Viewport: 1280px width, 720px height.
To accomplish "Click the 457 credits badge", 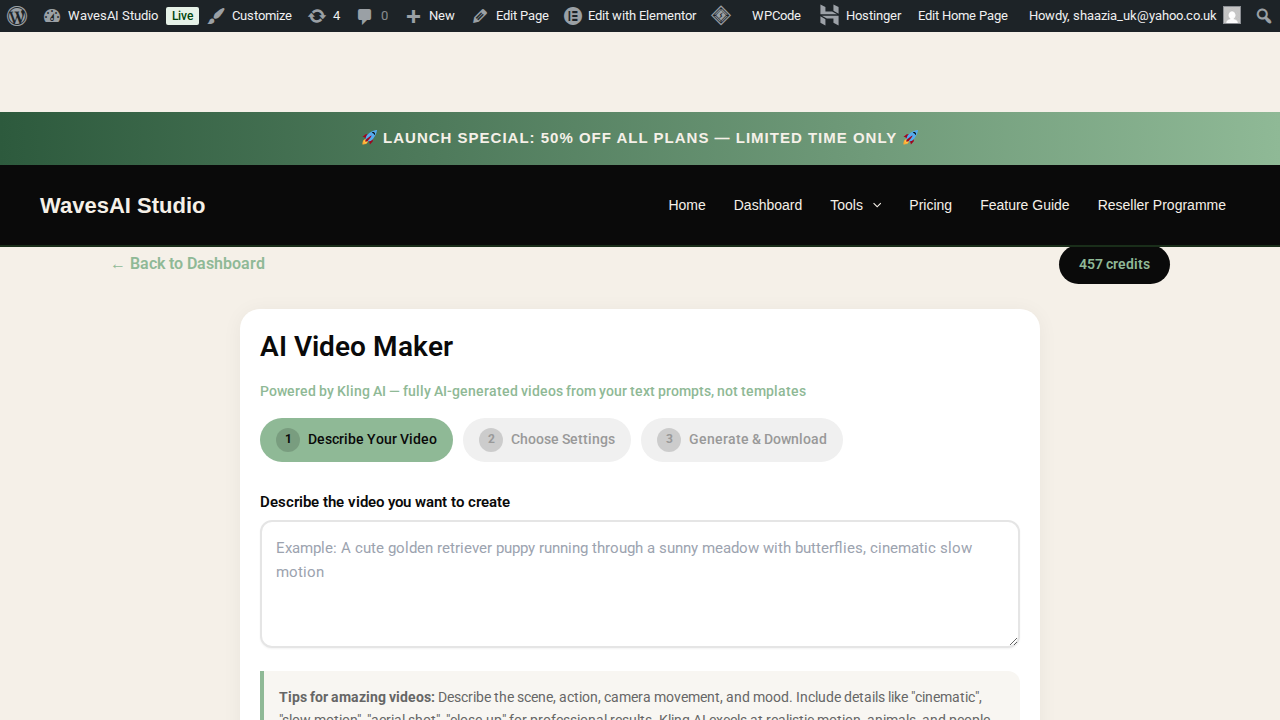I will click(1114, 264).
